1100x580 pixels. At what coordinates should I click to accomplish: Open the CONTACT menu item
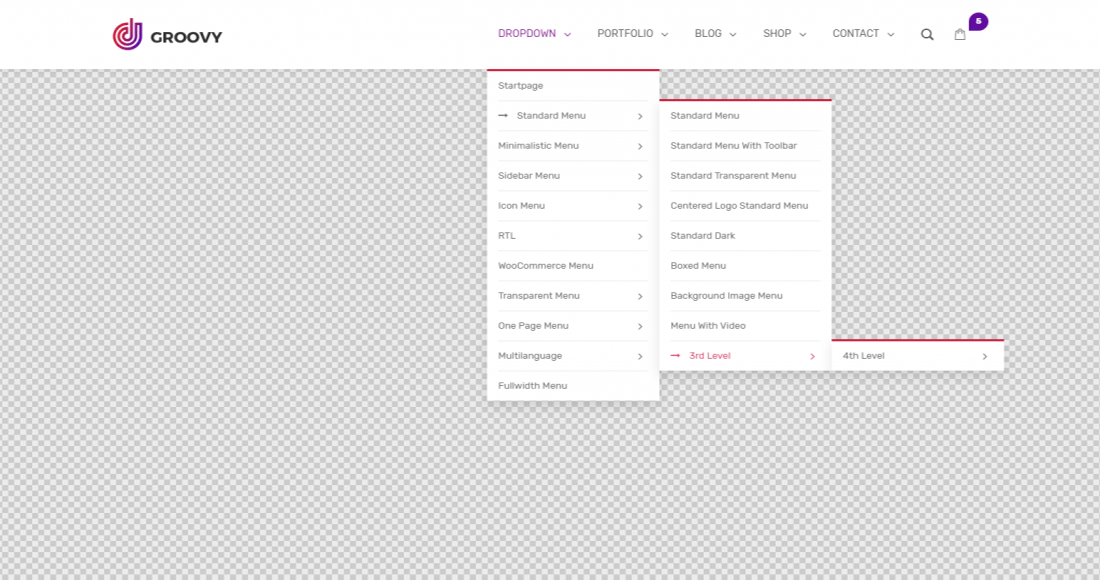pyautogui.click(x=856, y=33)
